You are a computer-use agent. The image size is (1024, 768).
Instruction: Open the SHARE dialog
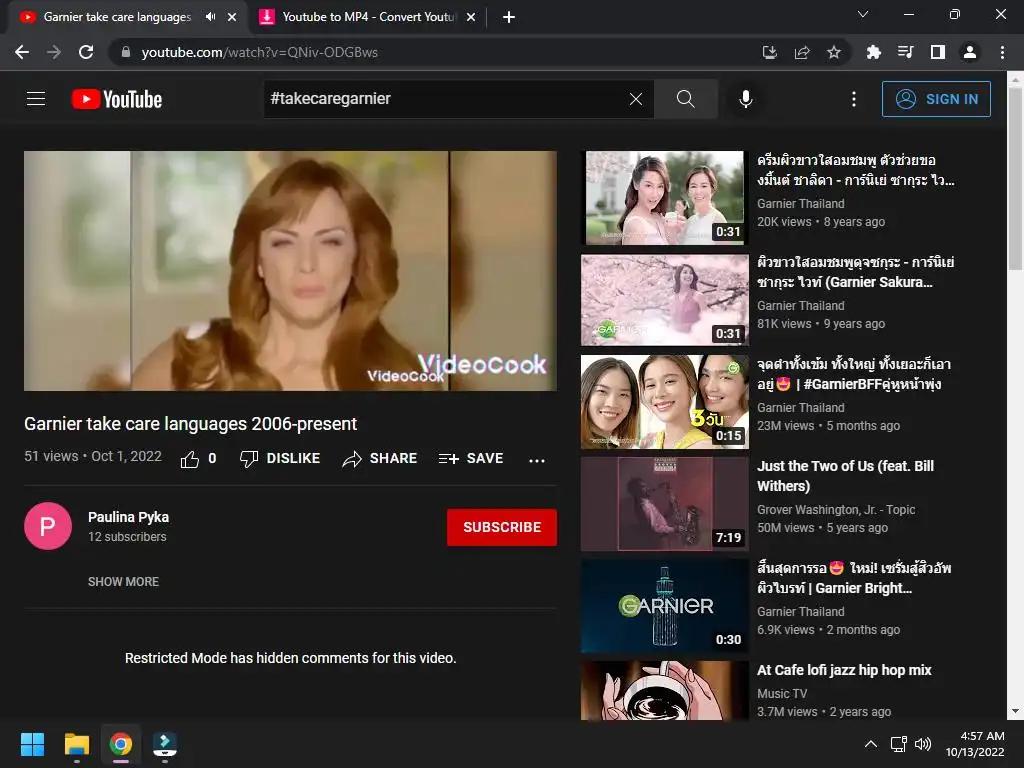379,458
